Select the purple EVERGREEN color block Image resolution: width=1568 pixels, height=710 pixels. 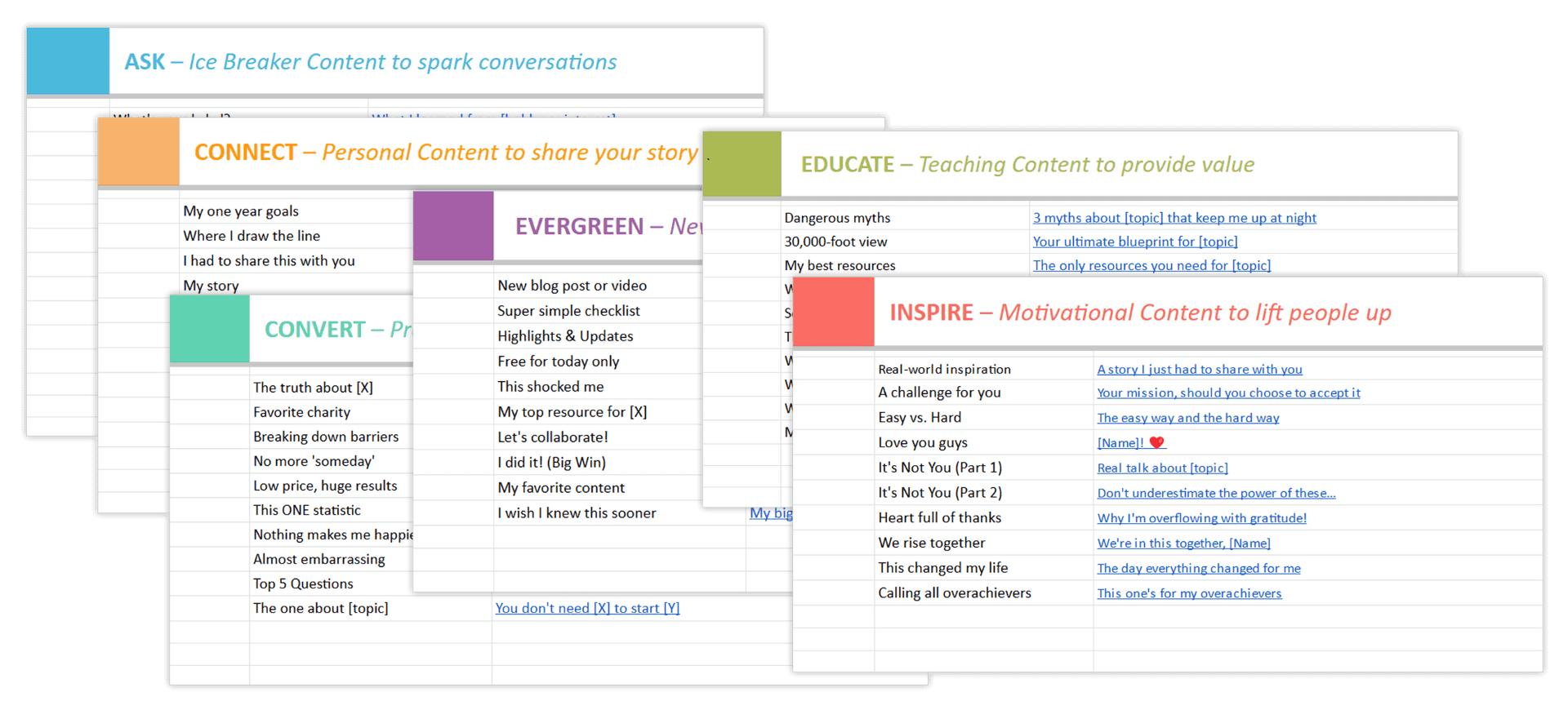point(453,226)
